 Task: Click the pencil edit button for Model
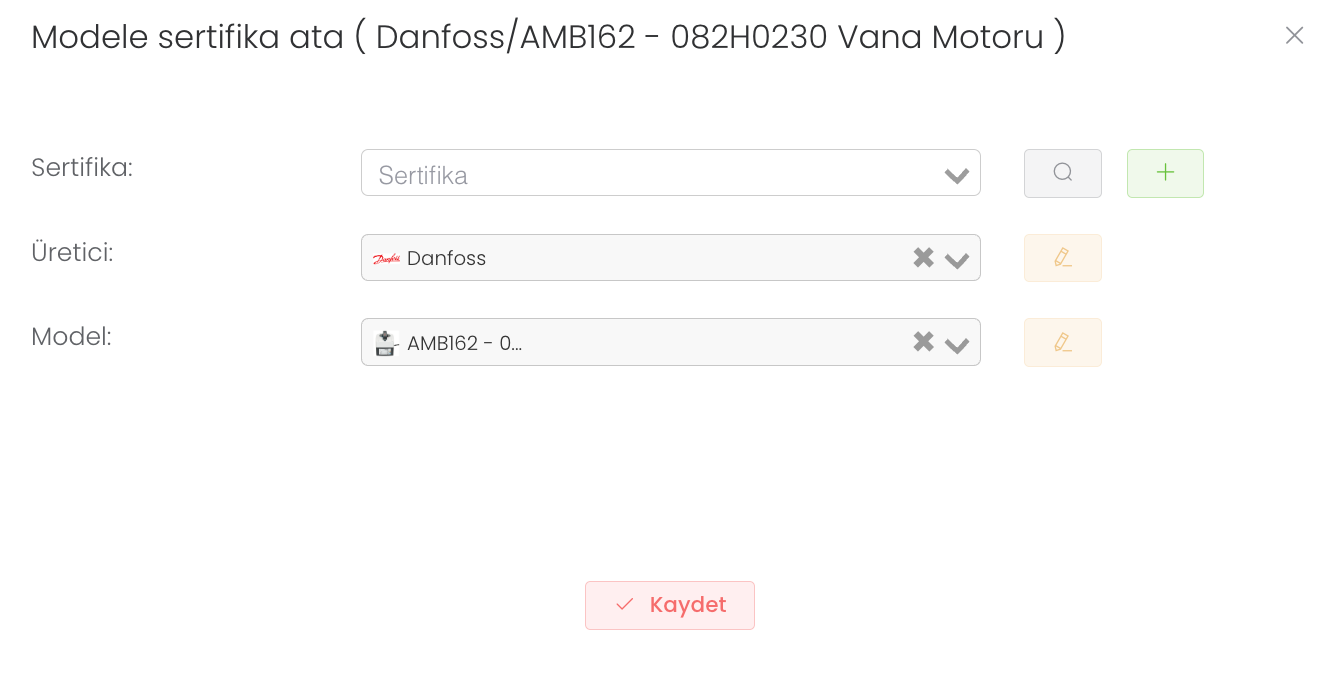[x=1062, y=342]
